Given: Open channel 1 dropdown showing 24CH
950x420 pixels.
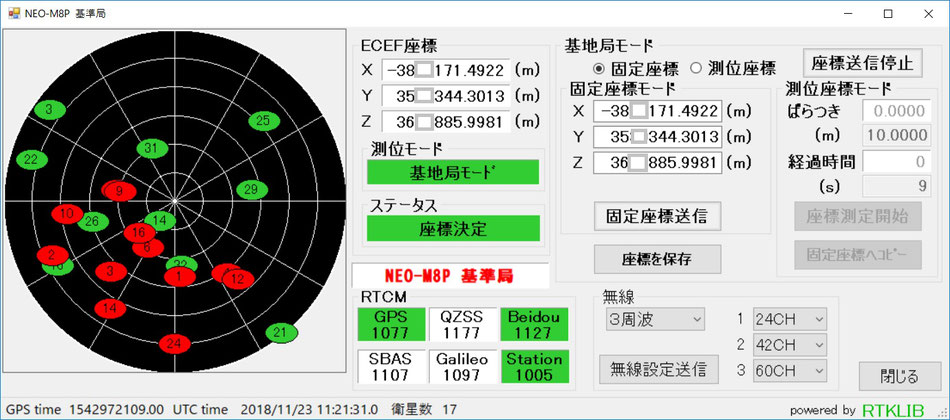Looking at the screenshot, I should click(790, 319).
